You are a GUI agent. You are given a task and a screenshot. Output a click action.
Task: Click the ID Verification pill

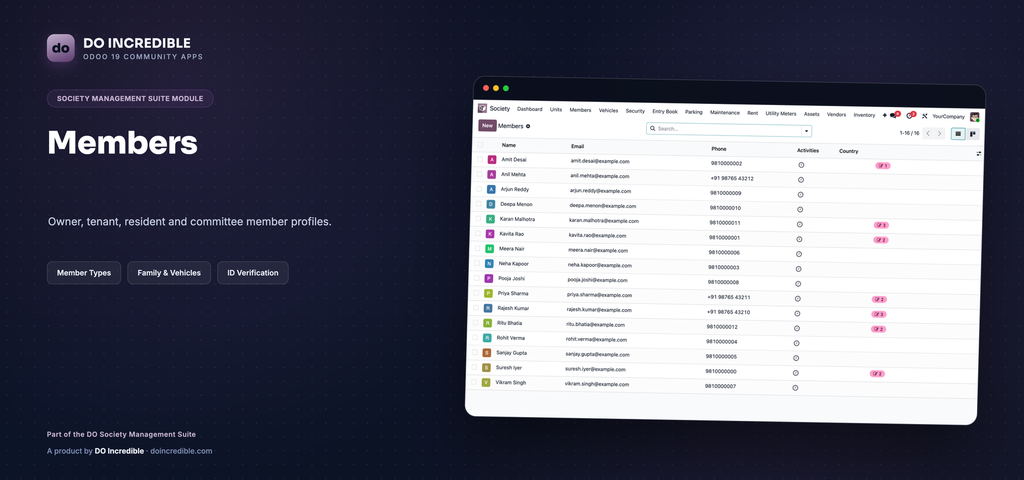pos(253,273)
